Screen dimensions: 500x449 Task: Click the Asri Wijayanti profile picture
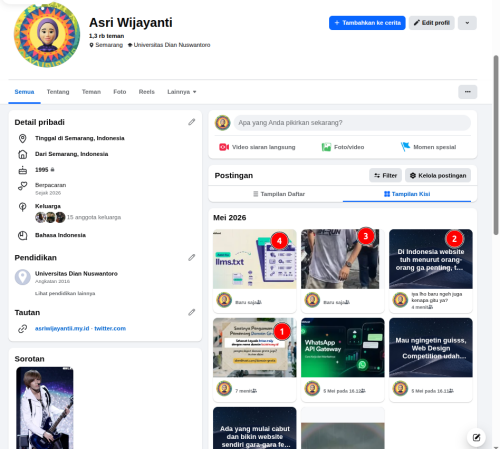coord(47,34)
